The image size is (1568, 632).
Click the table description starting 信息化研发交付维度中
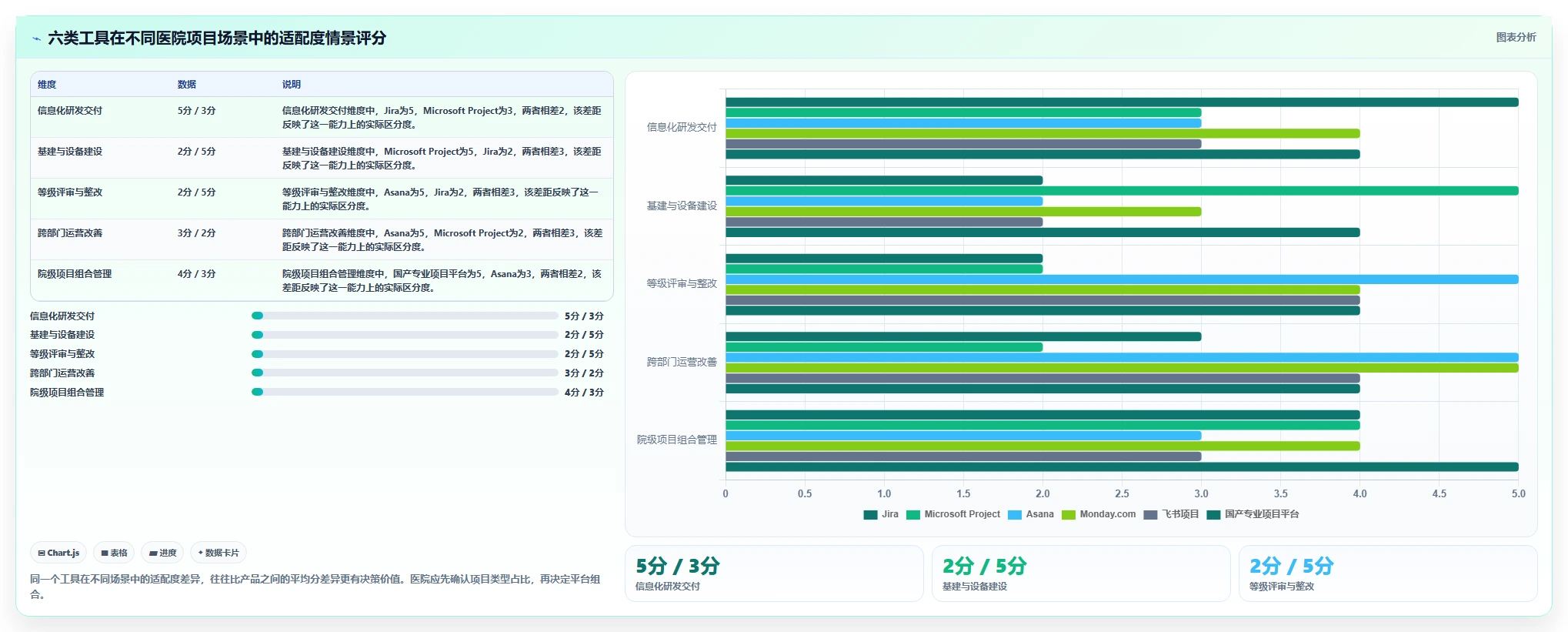442,118
